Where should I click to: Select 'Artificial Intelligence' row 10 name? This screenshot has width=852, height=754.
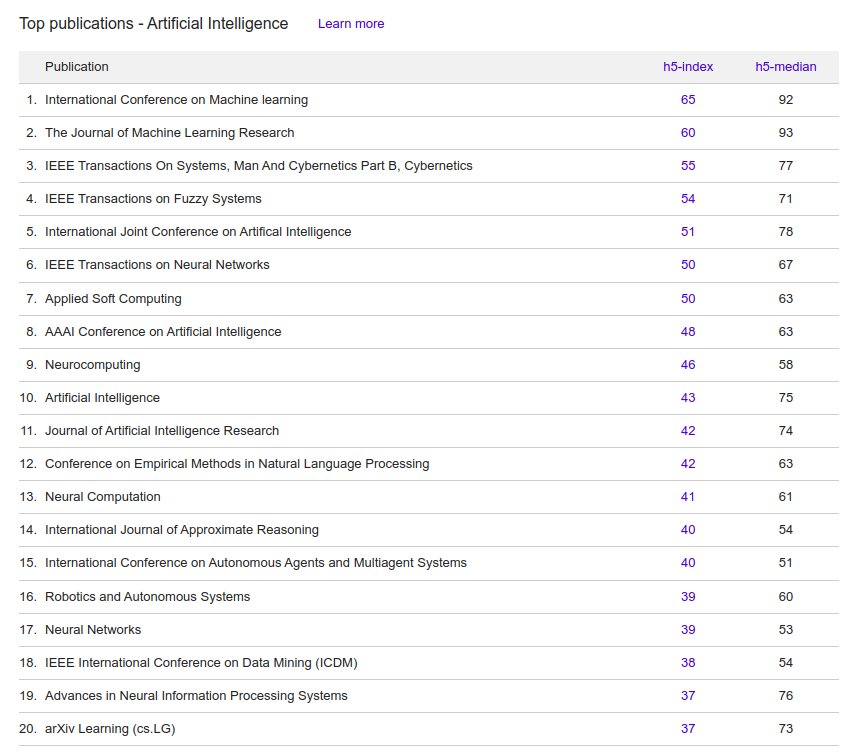click(x=102, y=398)
